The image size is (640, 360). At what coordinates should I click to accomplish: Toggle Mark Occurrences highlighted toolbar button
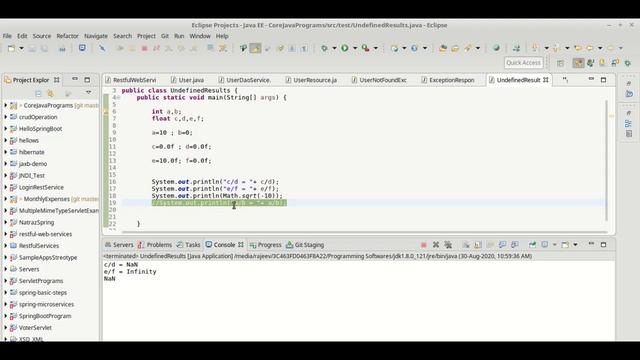(256, 48)
